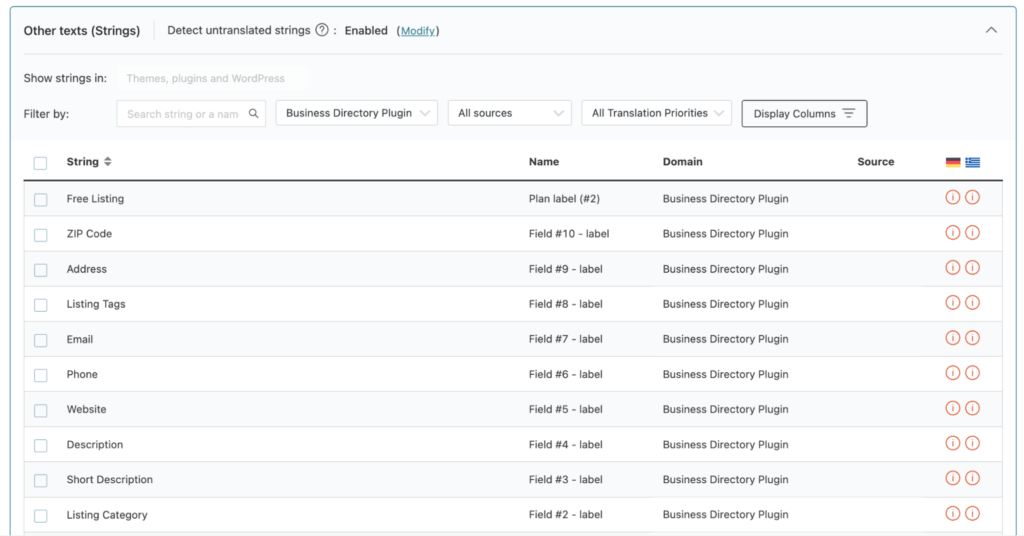Open the Modify link
Viewport: 1024px width, 536px height.
point(418,31)
